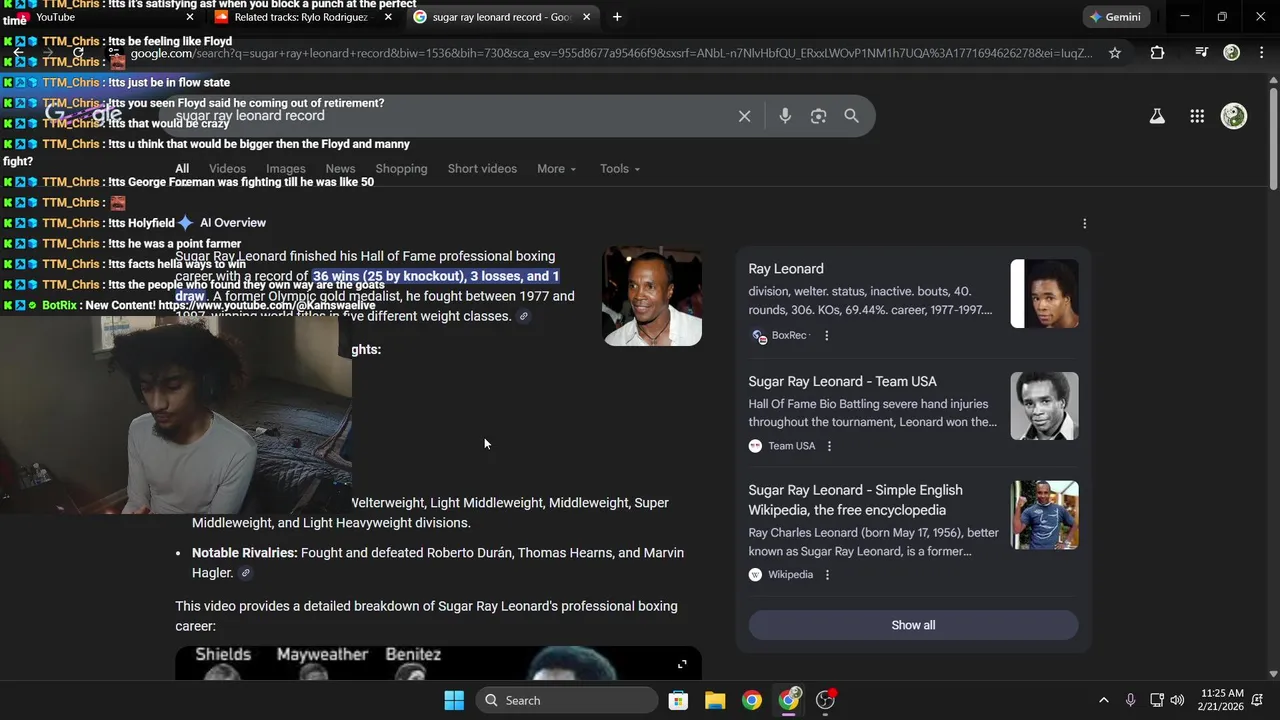
Task: Expand the Tools dropdown
Action: tap(620, 169)
